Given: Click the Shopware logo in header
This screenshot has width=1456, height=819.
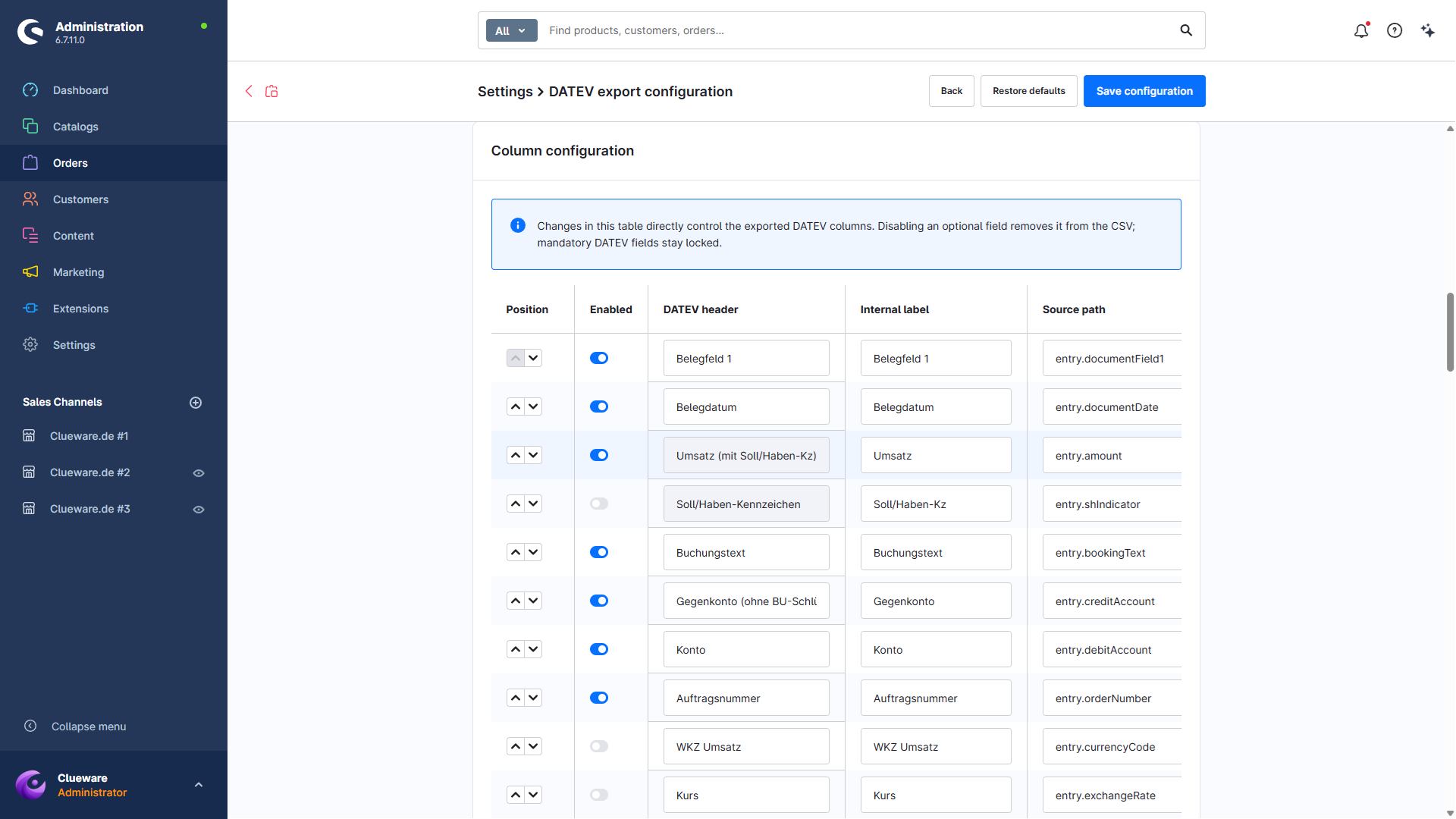Looking at the screenshot, I should [x=30, y=31].
